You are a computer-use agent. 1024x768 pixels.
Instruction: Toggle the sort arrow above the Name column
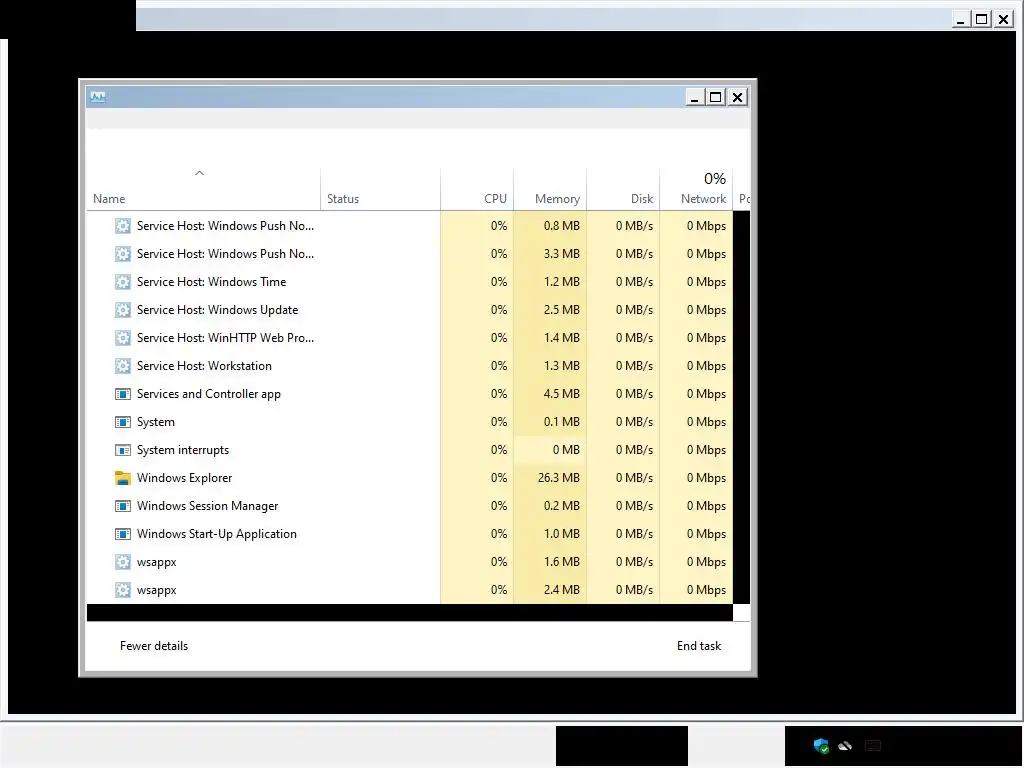(200, 173)
